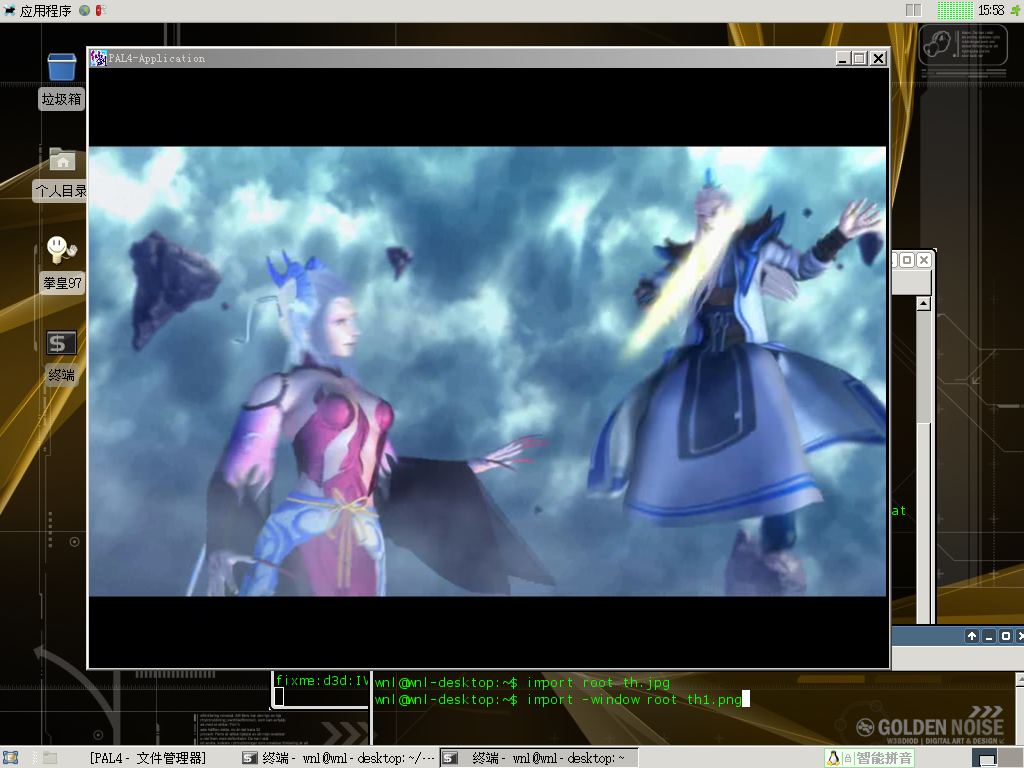Screen dimensions: 1024x768
Task: Click the background window's scrollbar up arrow
Action: (923, 304)
